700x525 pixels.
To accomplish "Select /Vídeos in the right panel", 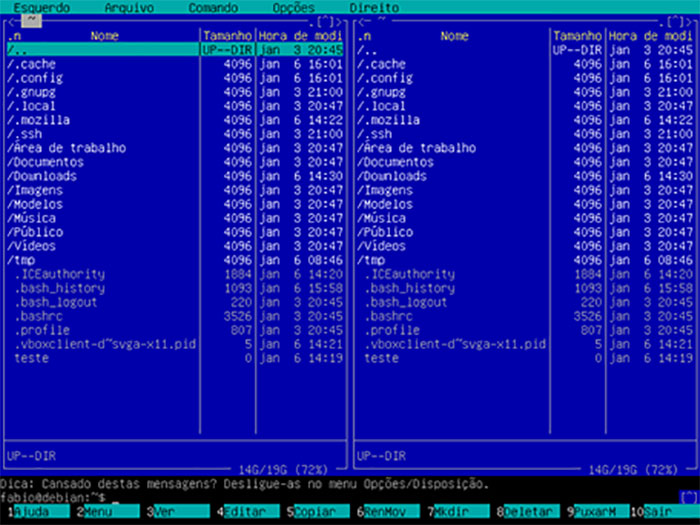I will (x=525, y=246).
